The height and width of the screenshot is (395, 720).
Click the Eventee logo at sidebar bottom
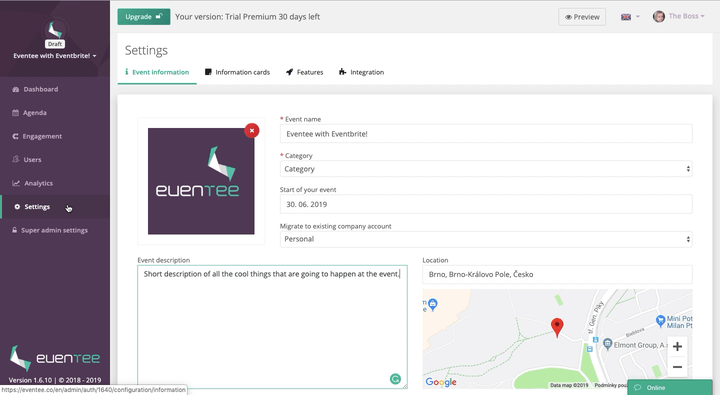(55, 358)
